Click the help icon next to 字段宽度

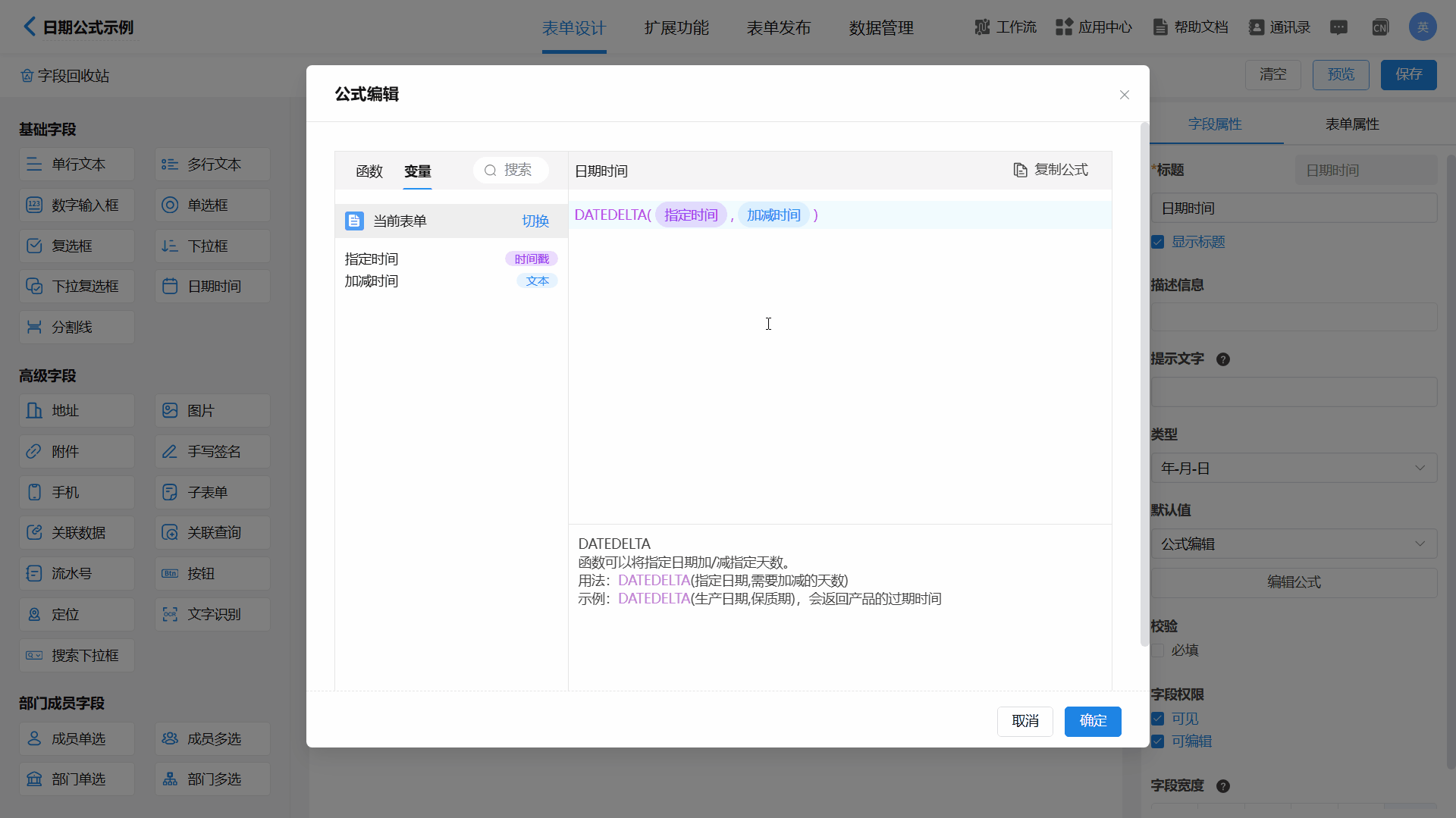[x=1223, y=786]
